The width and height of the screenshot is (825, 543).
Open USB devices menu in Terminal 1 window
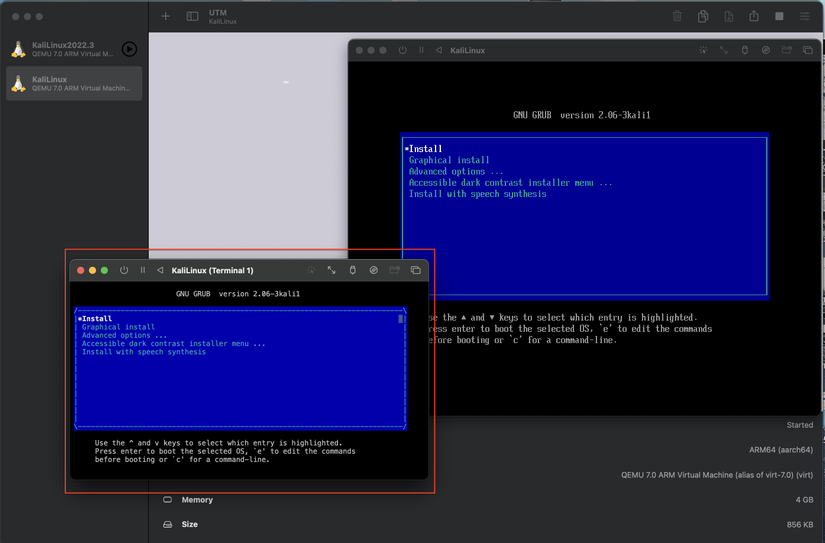[x=352, y=270]
